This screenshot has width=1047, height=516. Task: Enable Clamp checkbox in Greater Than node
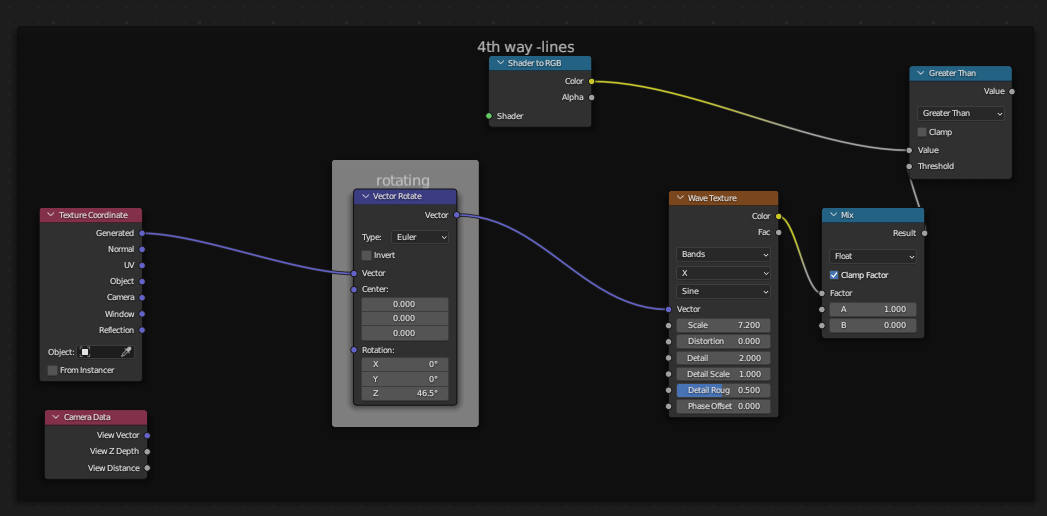coord(922,132)
